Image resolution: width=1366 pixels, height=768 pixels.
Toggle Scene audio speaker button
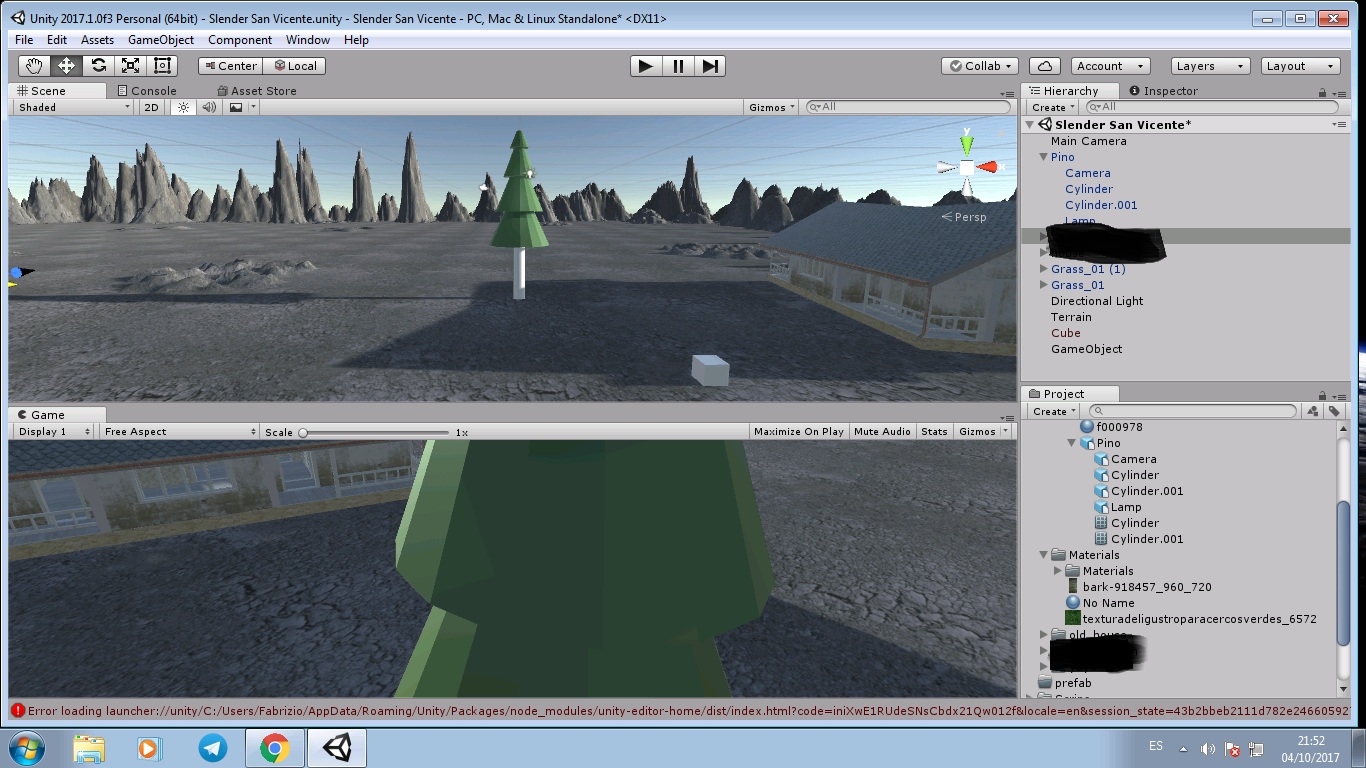(209, 107)
